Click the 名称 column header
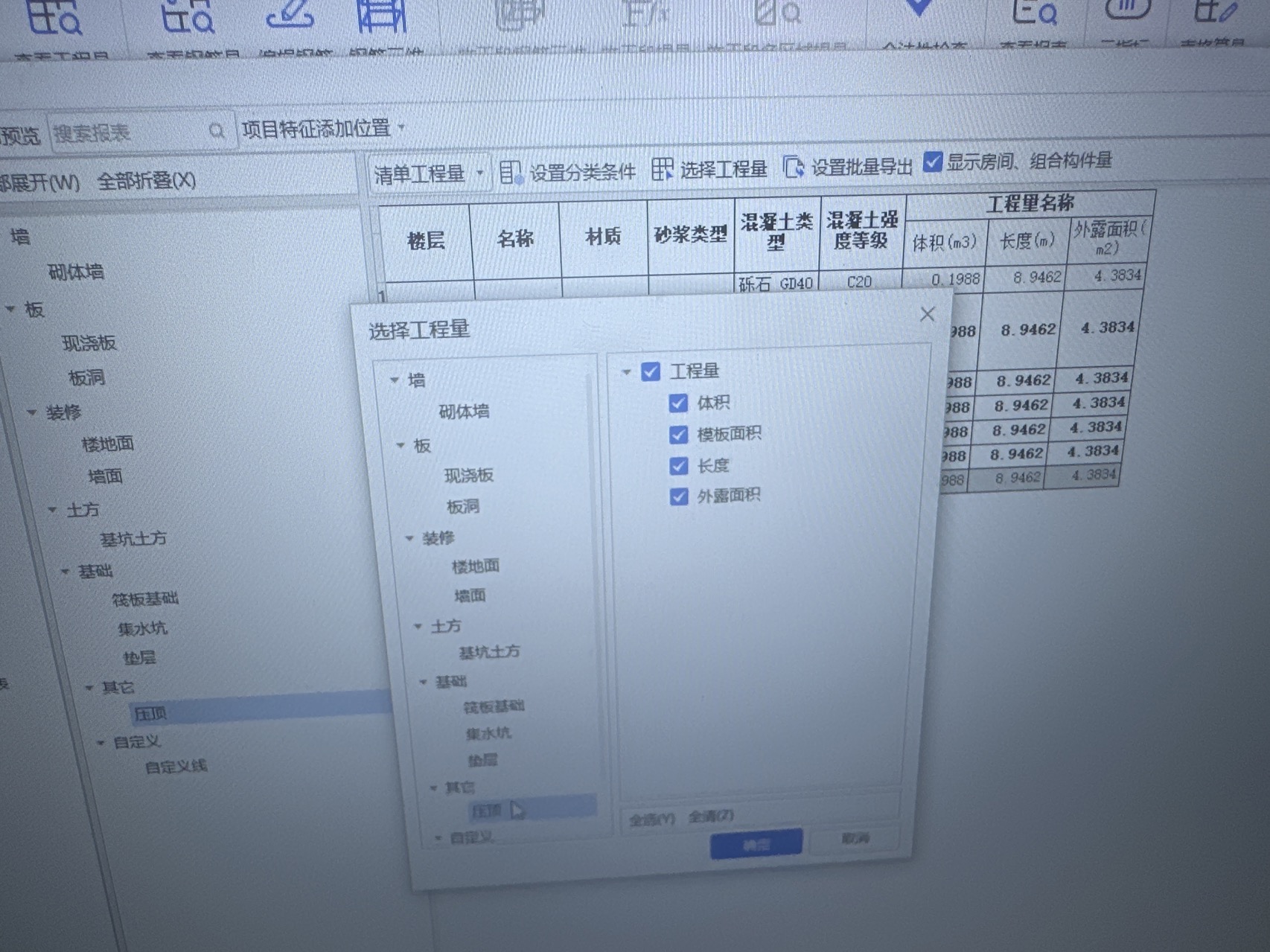This screenshot has width=1270, height=952. [x=515, y=239]
